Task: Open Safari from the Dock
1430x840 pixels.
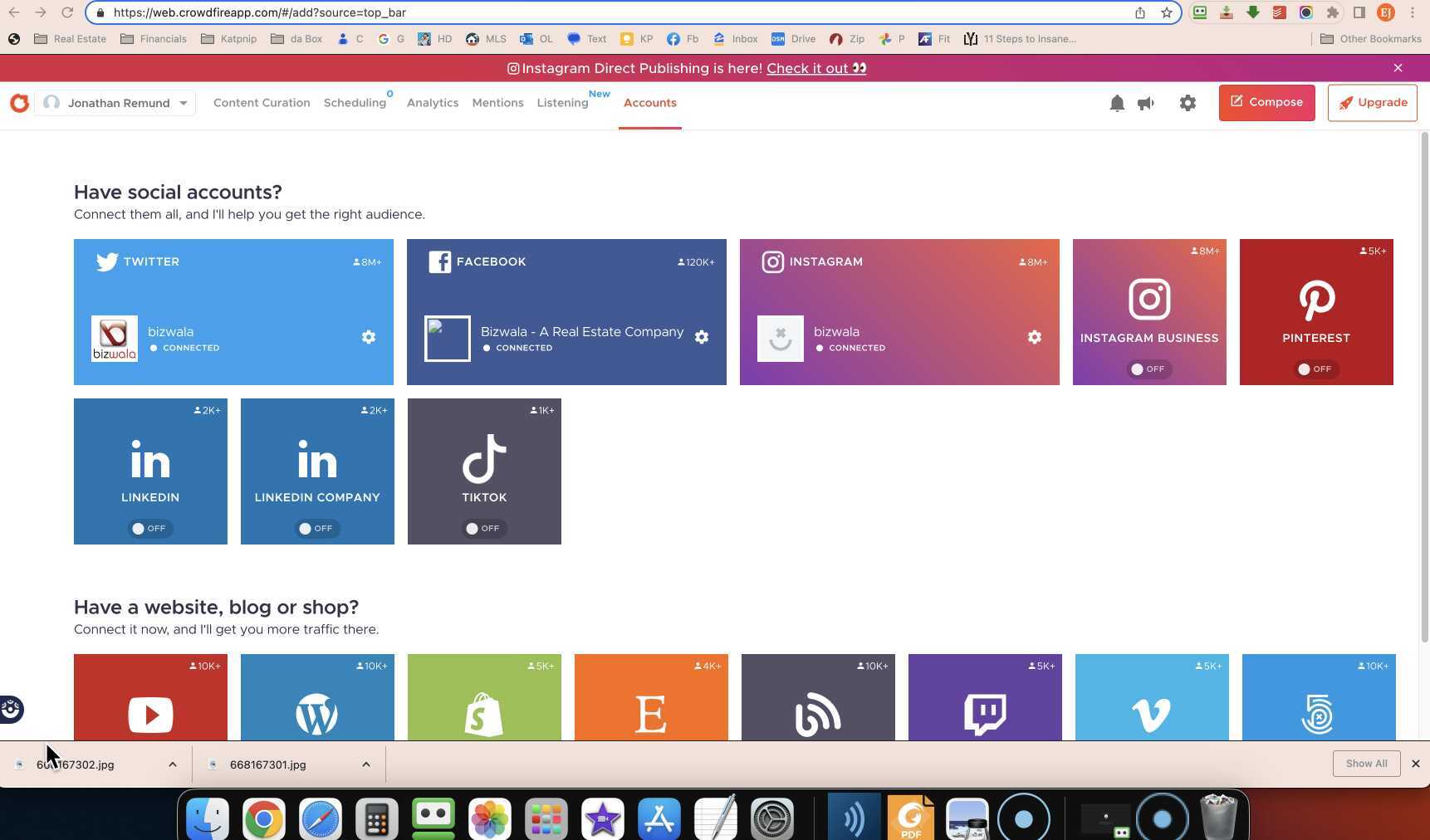Action: [x=321, y=819]
